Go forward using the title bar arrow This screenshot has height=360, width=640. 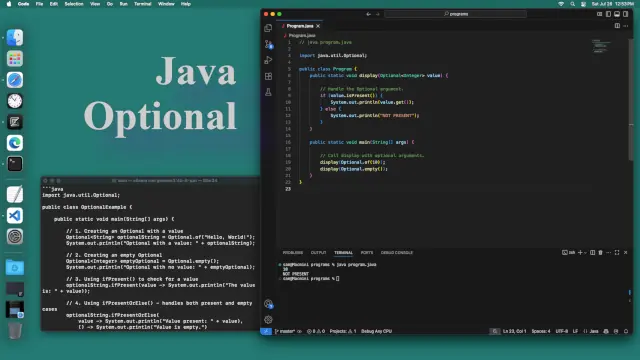click(378, 14)
